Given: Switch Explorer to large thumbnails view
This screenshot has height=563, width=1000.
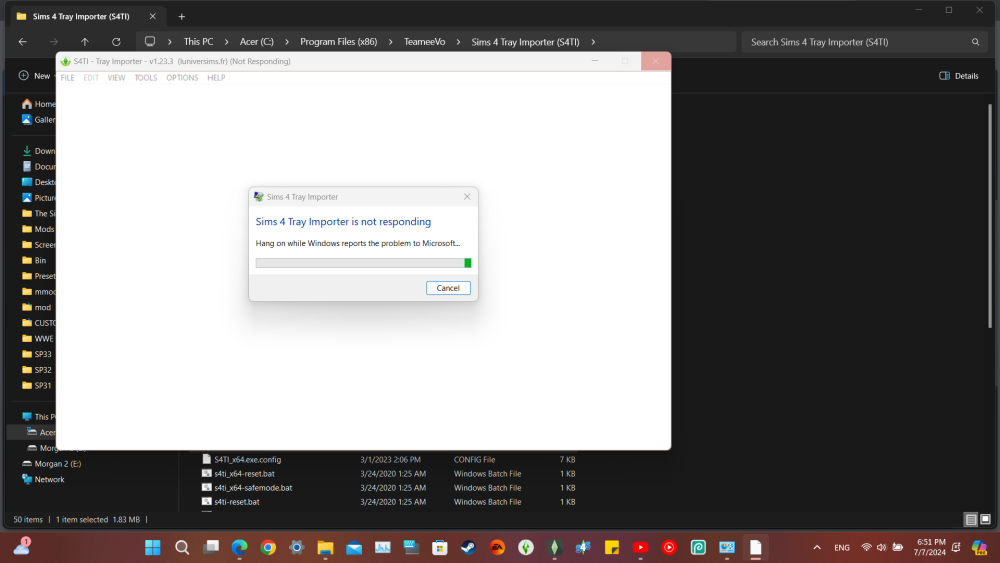Looking at the screenshot, I should [x=985, y=520].
